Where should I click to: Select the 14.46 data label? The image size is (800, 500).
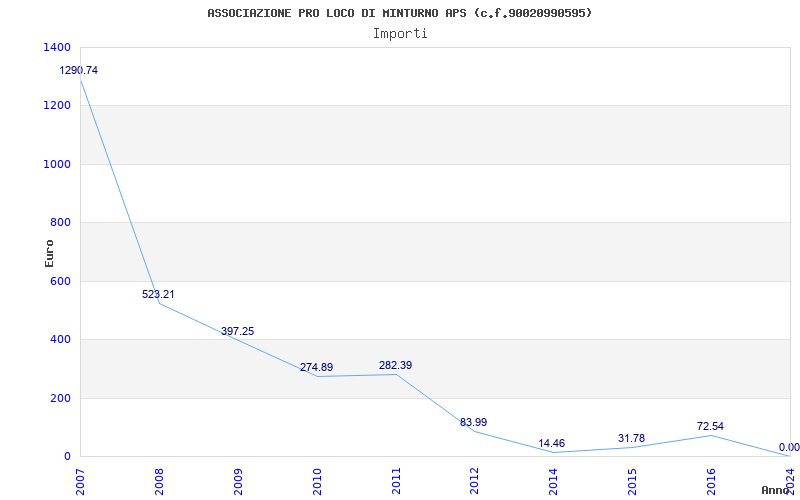click(552, 443)
